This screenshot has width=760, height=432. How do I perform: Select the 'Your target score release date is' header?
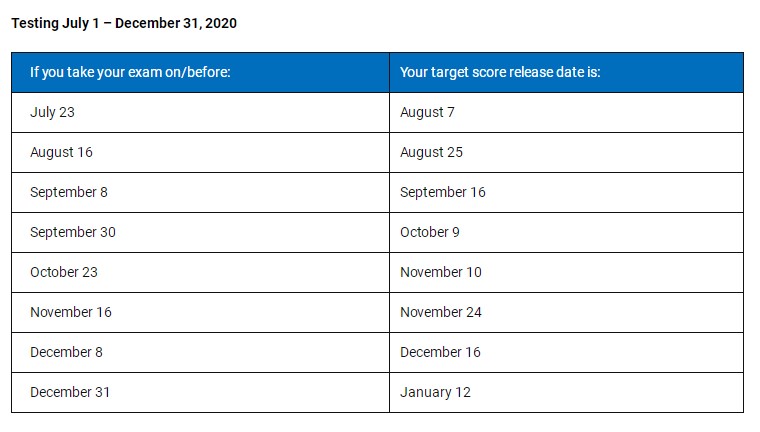pyautogui.click(x=500, y=73)
